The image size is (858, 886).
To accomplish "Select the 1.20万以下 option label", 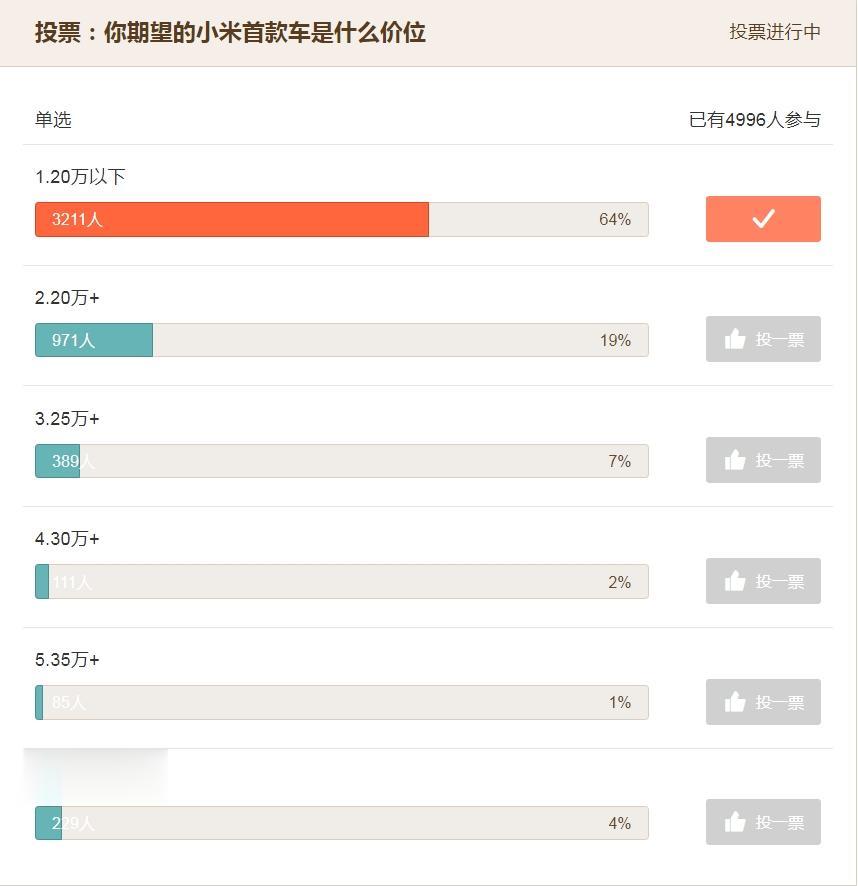I will click(80, 177).
